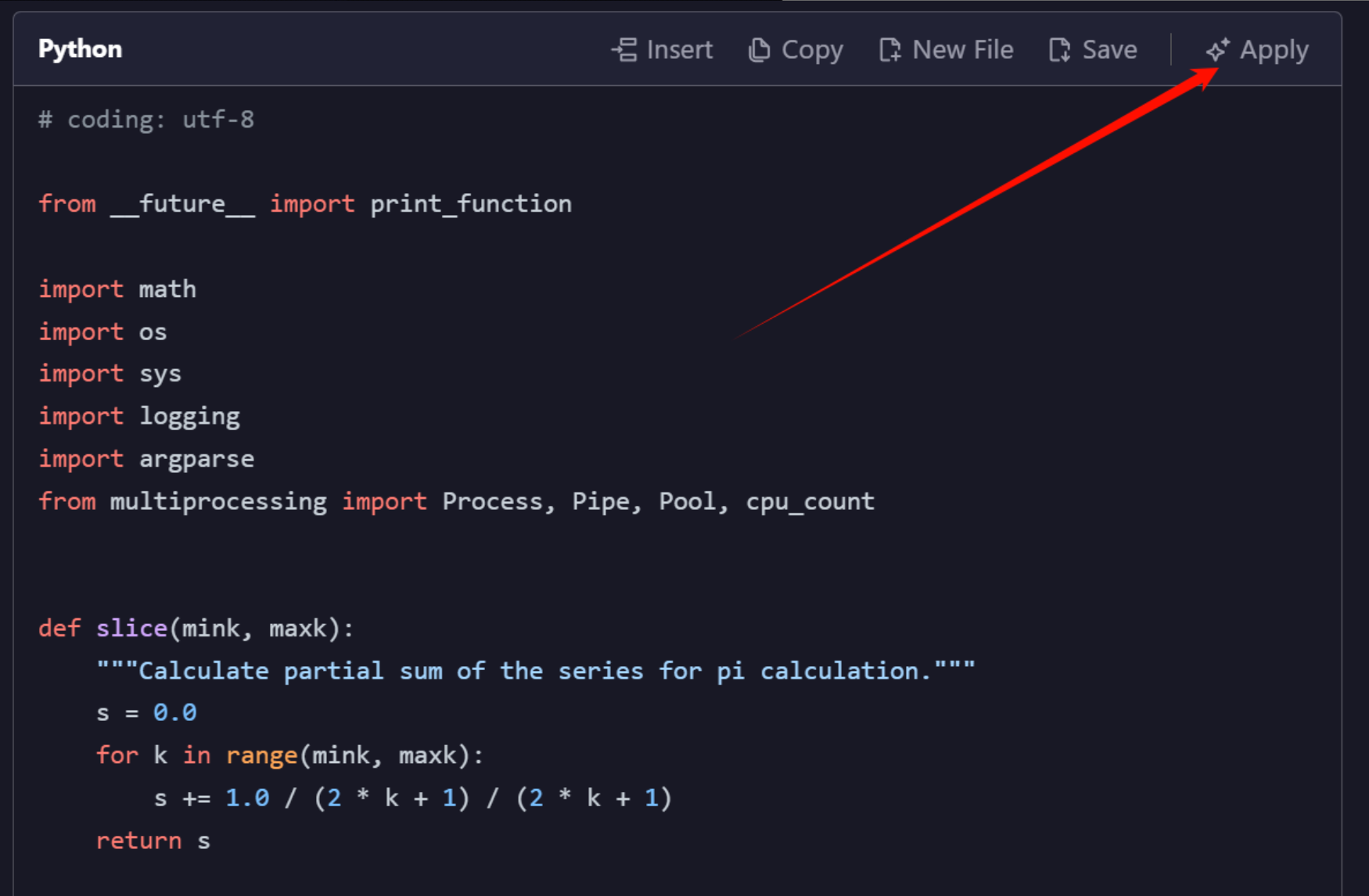This screenshot has width=1369, height=896.
Task: Click the Save file icon
Action: (1059, 50)
